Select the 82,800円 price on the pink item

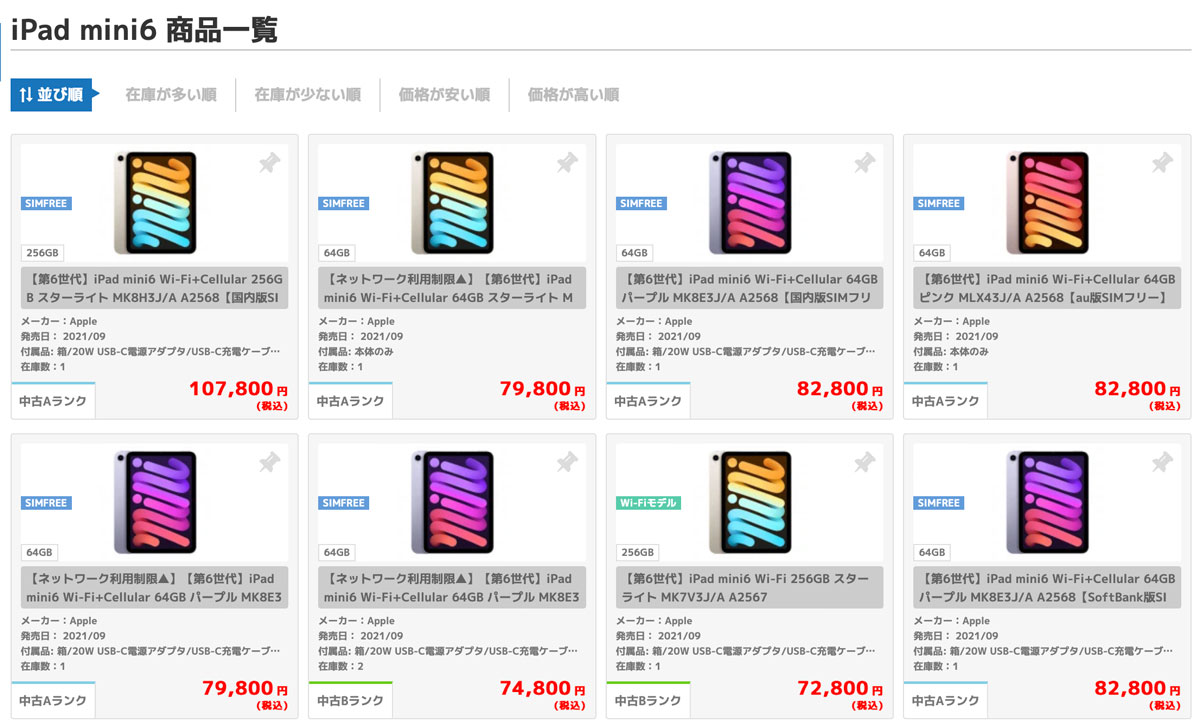pos(1138,390)
